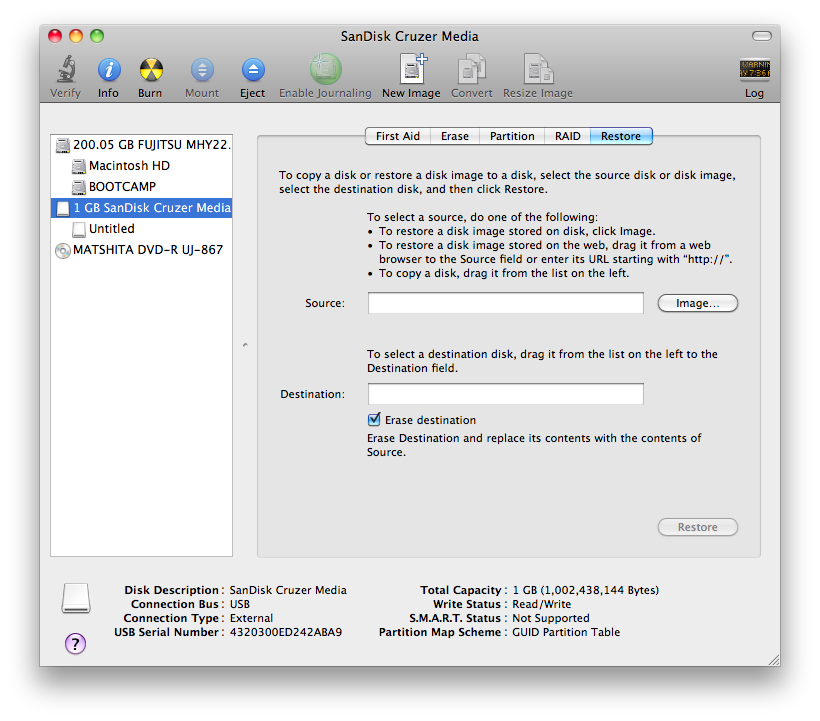This screenshot has width=820, height=721.
Task: Select the Untitled volume name
Action: click(111, 228)
